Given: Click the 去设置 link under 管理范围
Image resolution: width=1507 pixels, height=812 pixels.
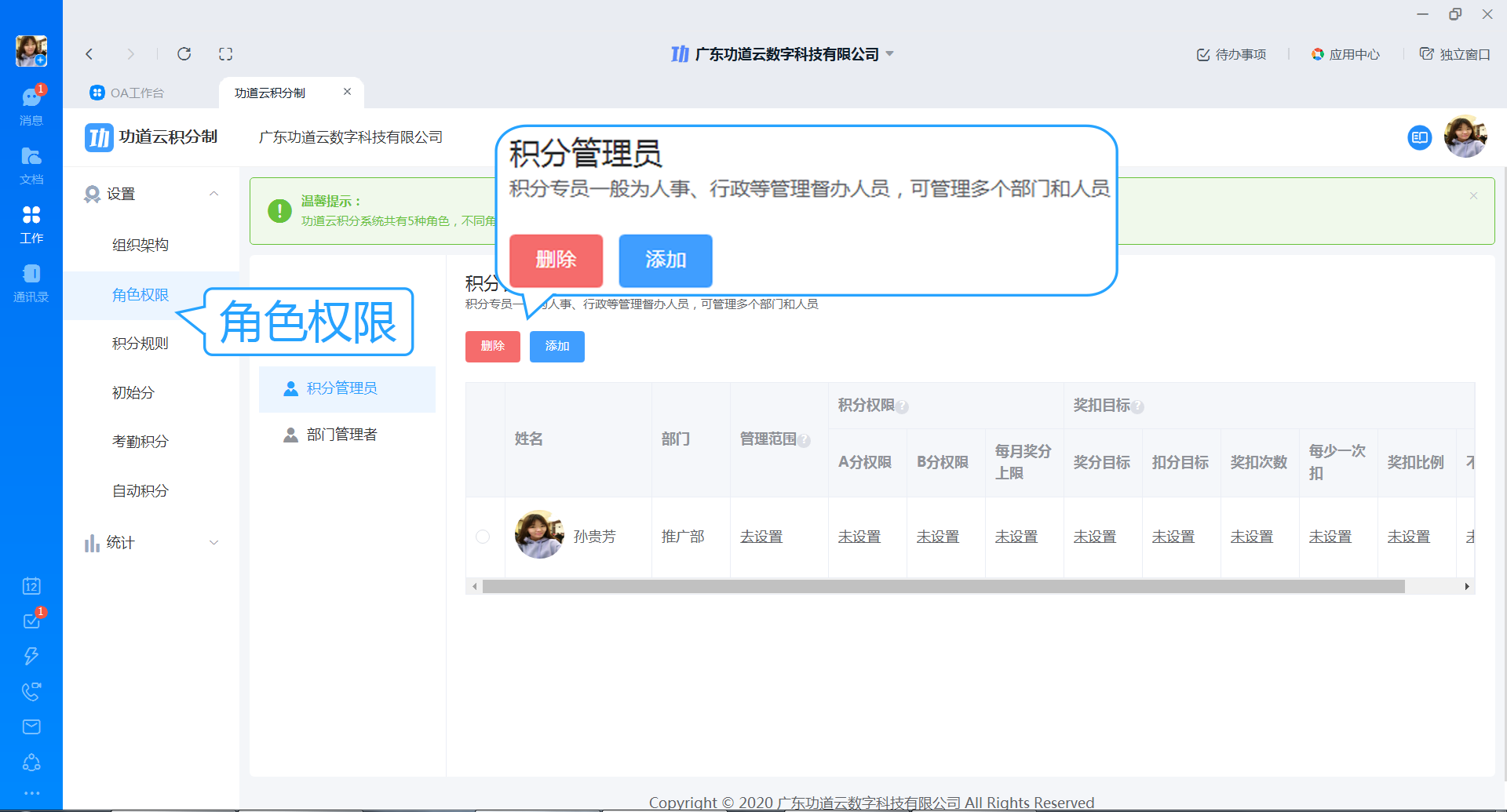Looking at the screenshot, I should point(761,537).
